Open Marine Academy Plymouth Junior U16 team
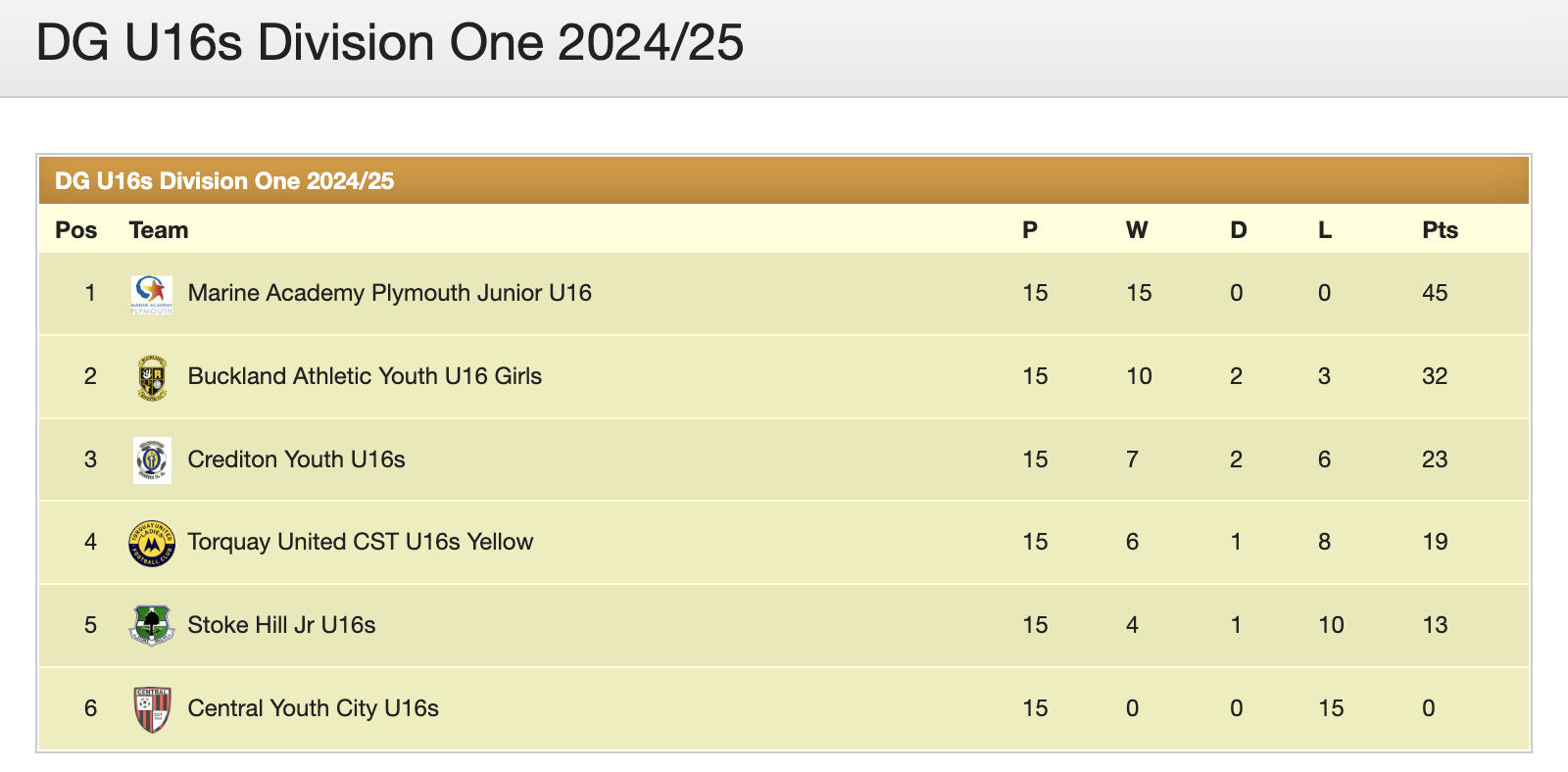This screenshot has height=772, width=1568. (x=389, y=293)
